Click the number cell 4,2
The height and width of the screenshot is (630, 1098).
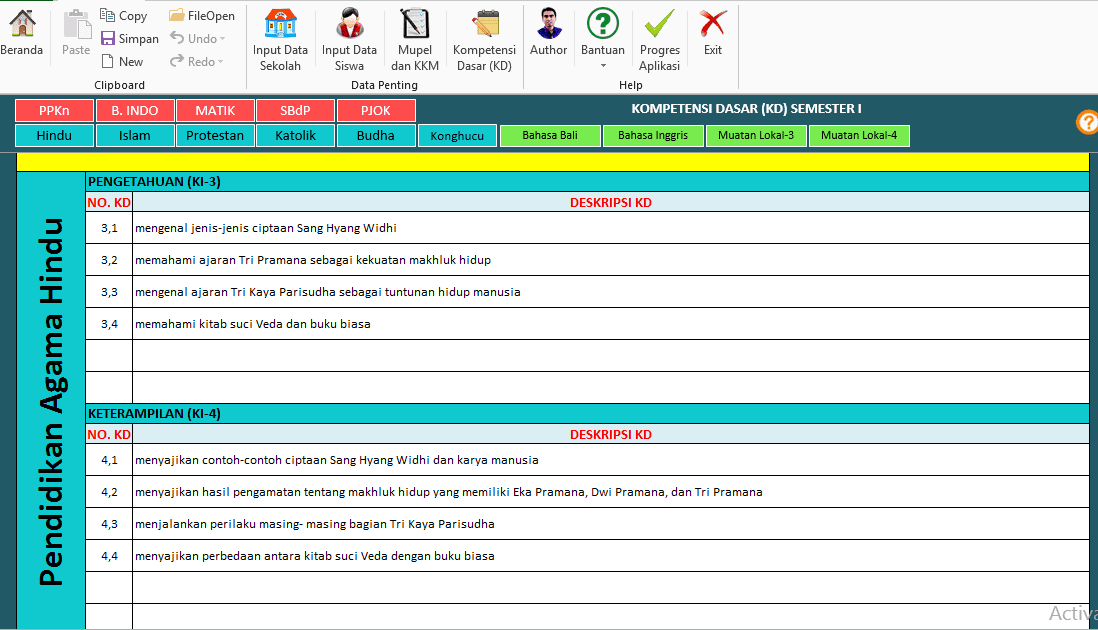tap(109, 491)
